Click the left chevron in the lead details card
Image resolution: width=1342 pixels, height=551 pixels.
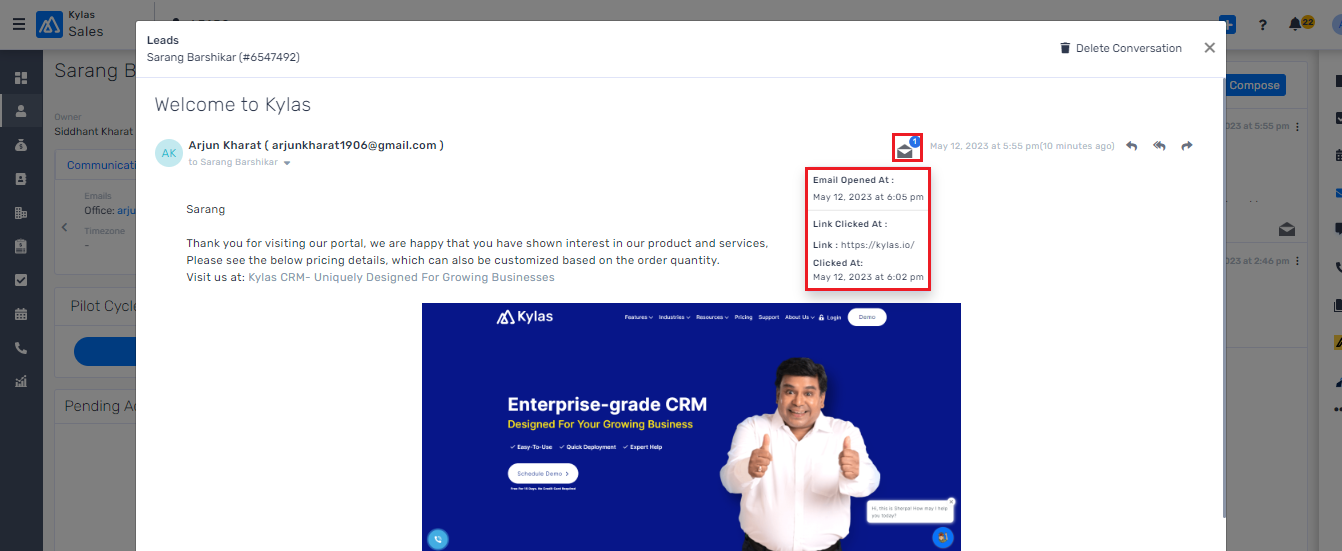click(x=65, y=228)
